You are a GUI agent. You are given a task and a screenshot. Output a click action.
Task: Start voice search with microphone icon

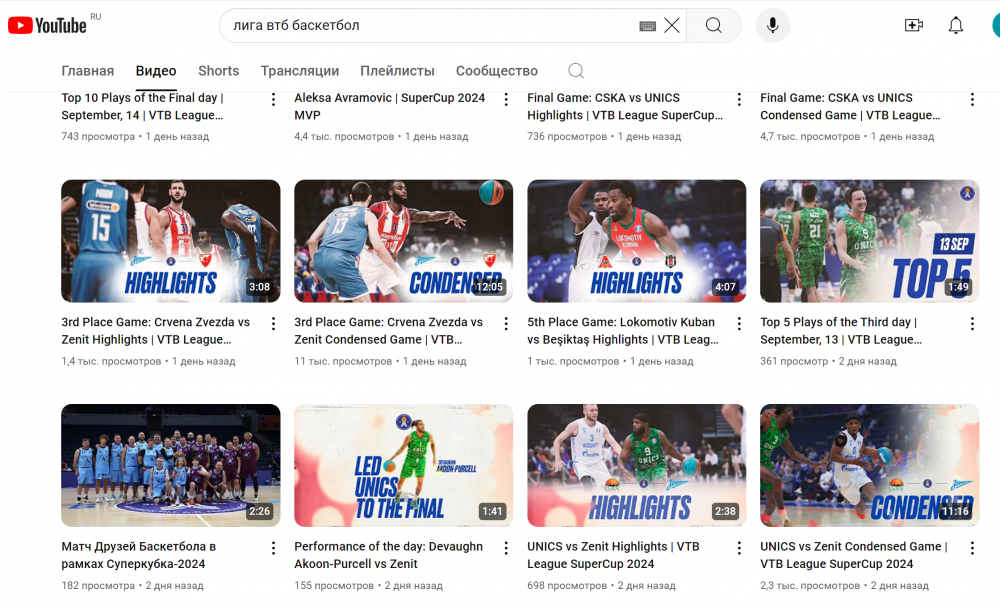point(772,26)
